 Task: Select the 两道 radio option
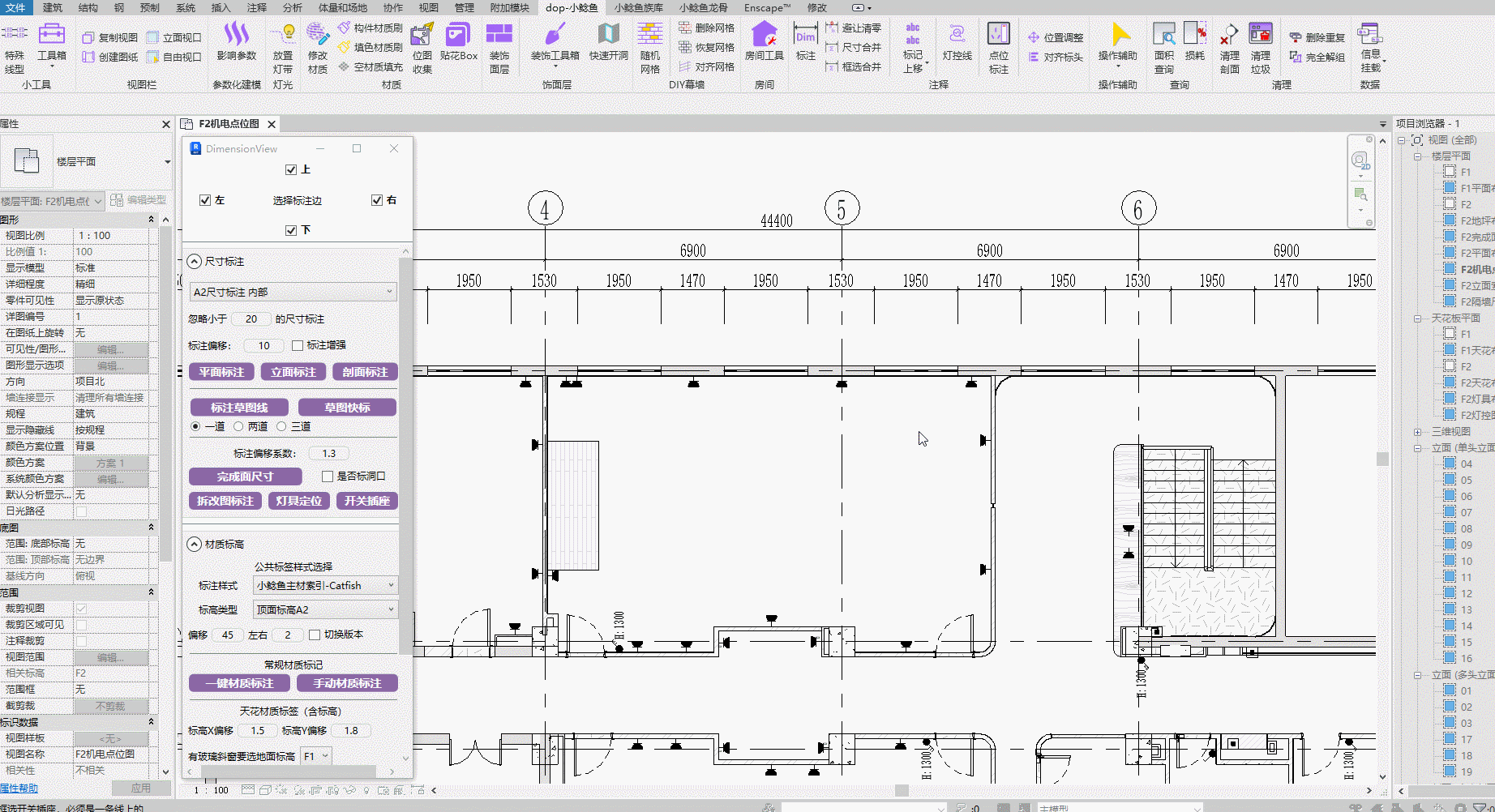pyautogui.click(x=238, y=426)
